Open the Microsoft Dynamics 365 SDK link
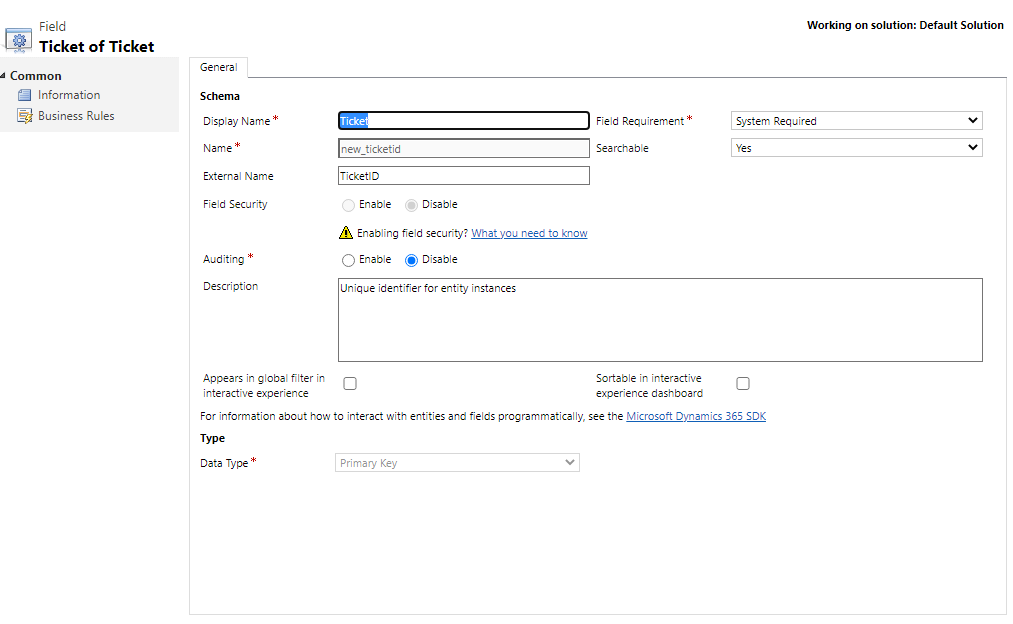Image resolution: width=1013 pixels, height=624 pixels. 695,416
